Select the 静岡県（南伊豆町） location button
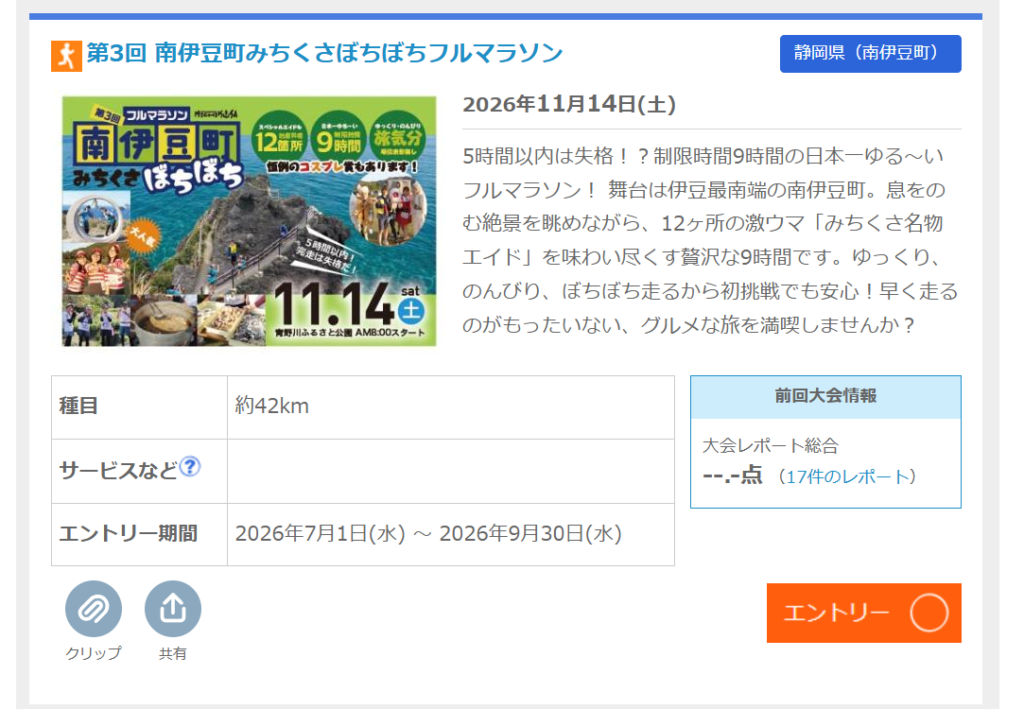Screen dimensions: 1024x709 pyautogui.click(x=870, y=54)
